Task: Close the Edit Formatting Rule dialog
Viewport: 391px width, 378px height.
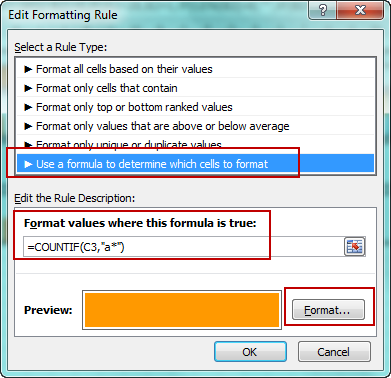Action: pos(361,11)
